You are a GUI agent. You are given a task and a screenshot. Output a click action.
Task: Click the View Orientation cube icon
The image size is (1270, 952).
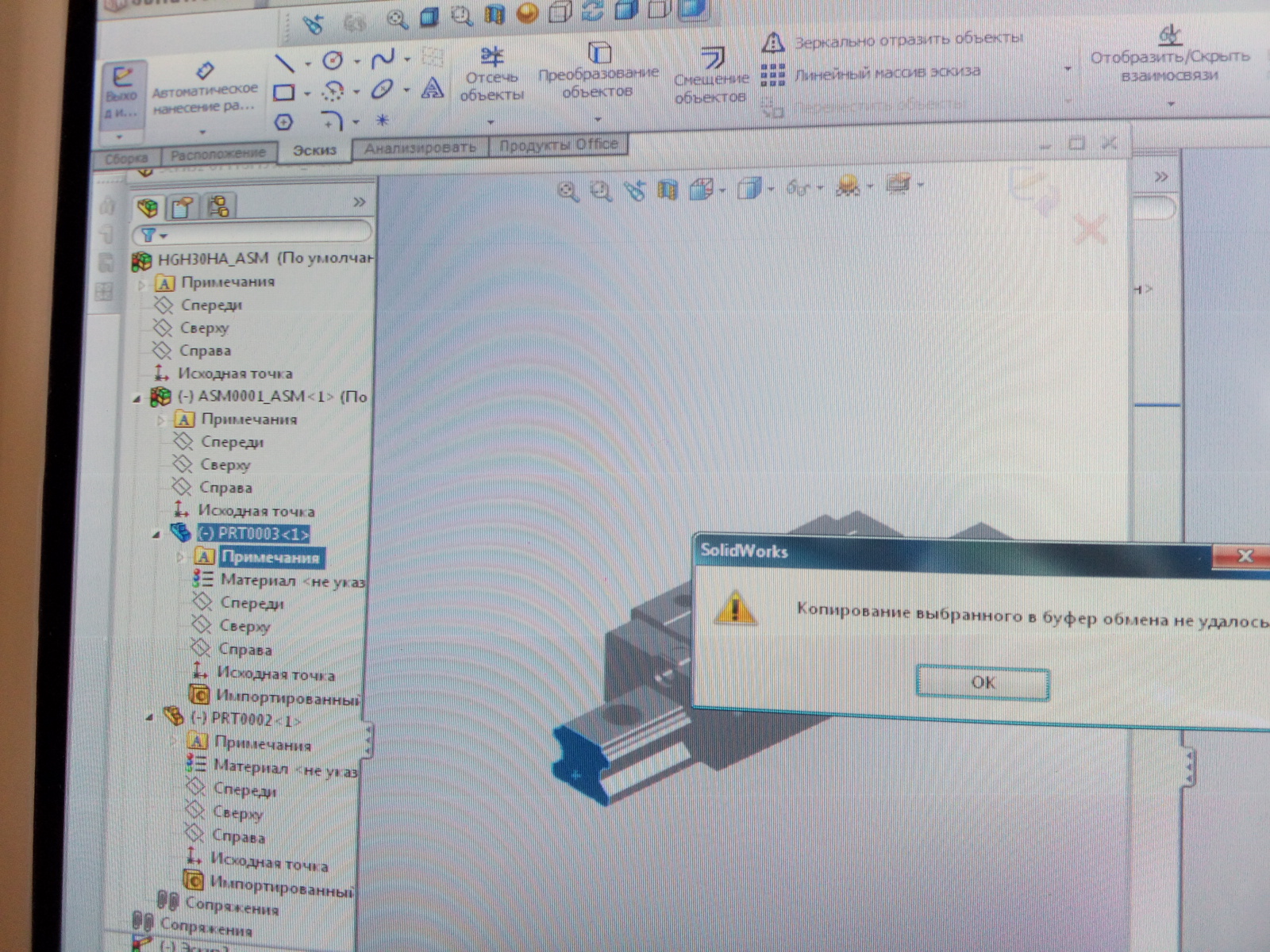tap(701, 189)
